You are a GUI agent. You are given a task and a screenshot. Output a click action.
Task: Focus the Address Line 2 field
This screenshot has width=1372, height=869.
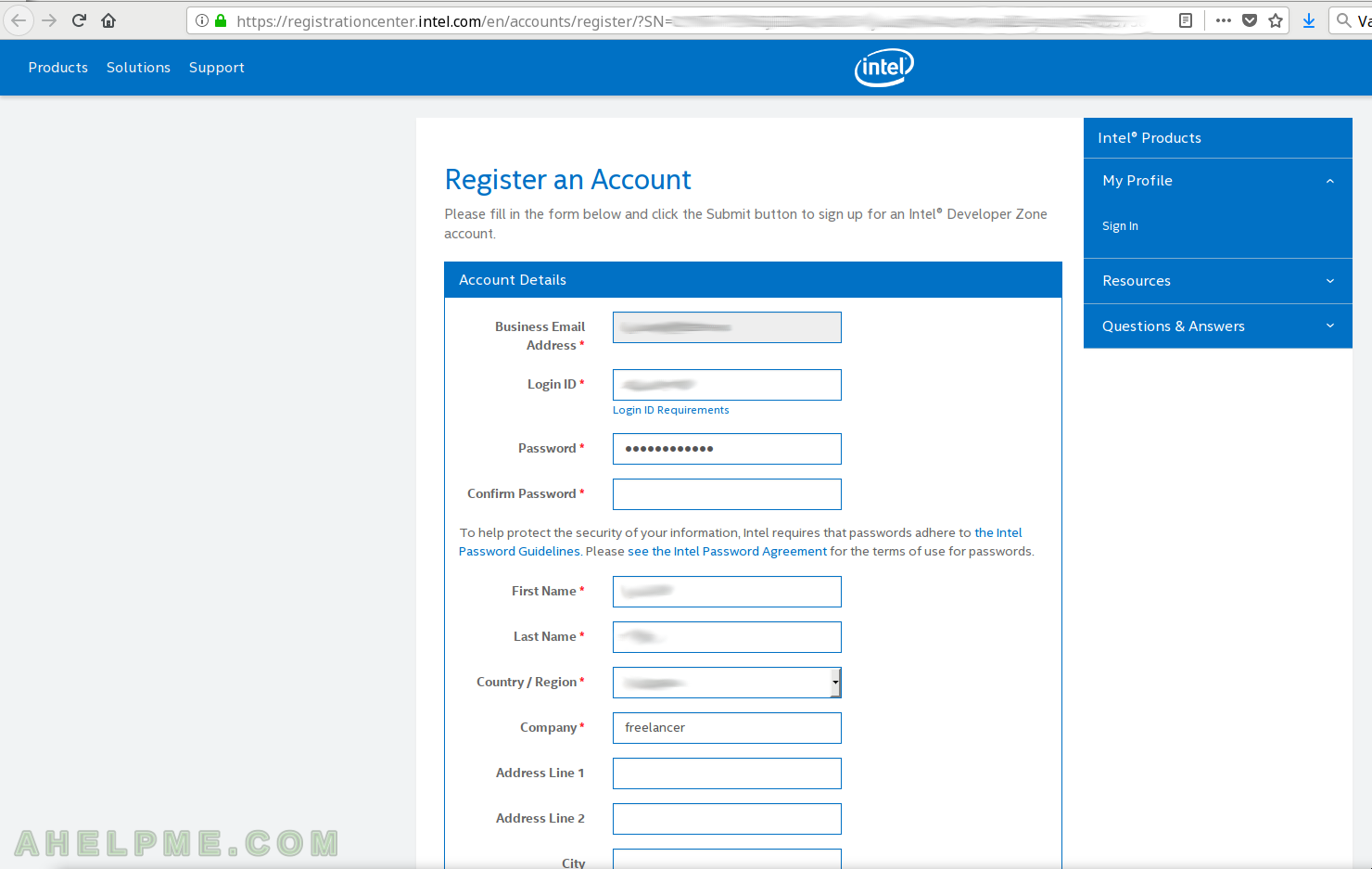coord(727,819)
